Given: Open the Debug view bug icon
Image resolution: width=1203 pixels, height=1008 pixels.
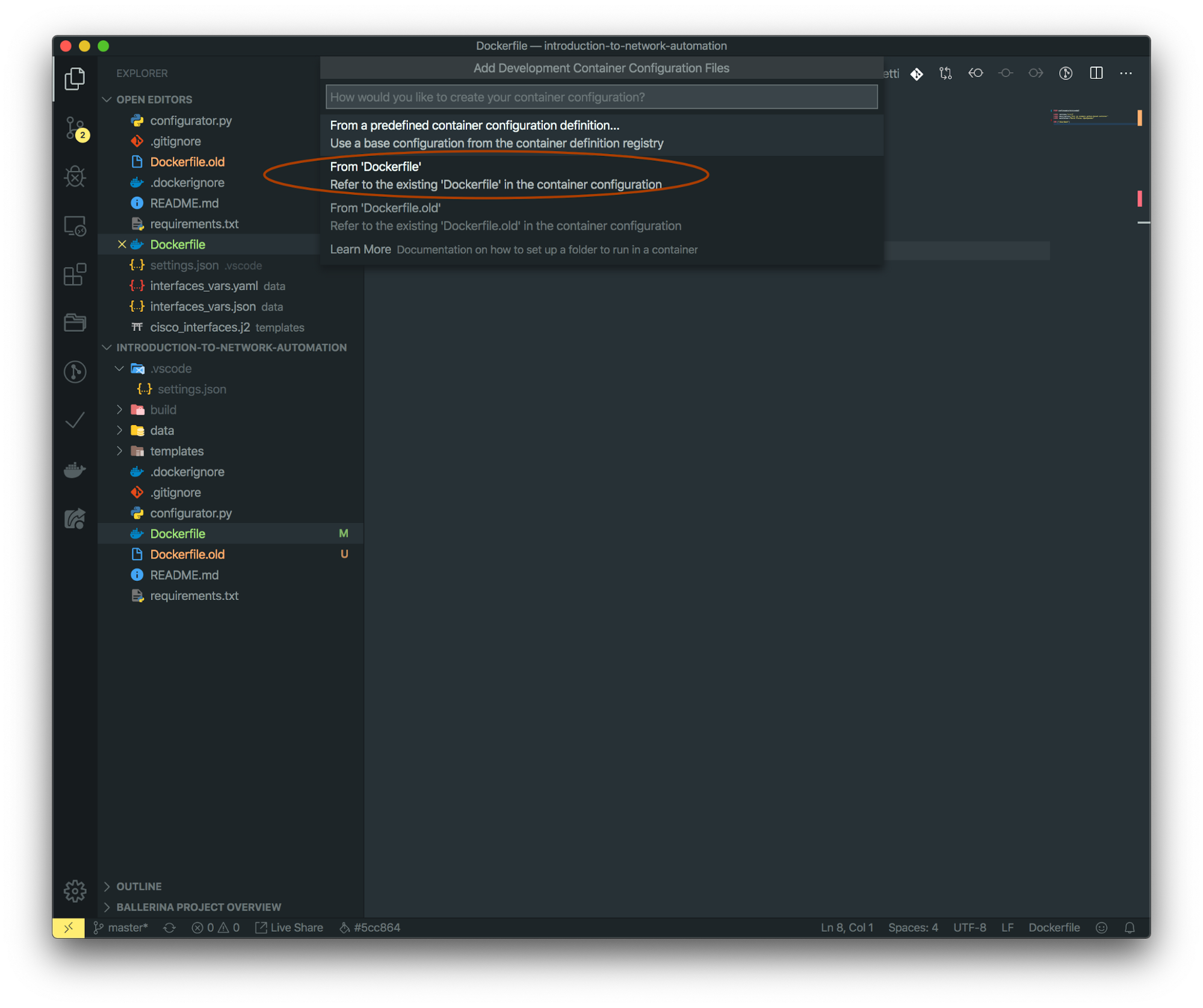Looking at the screenshot, I should pos(75,177).
